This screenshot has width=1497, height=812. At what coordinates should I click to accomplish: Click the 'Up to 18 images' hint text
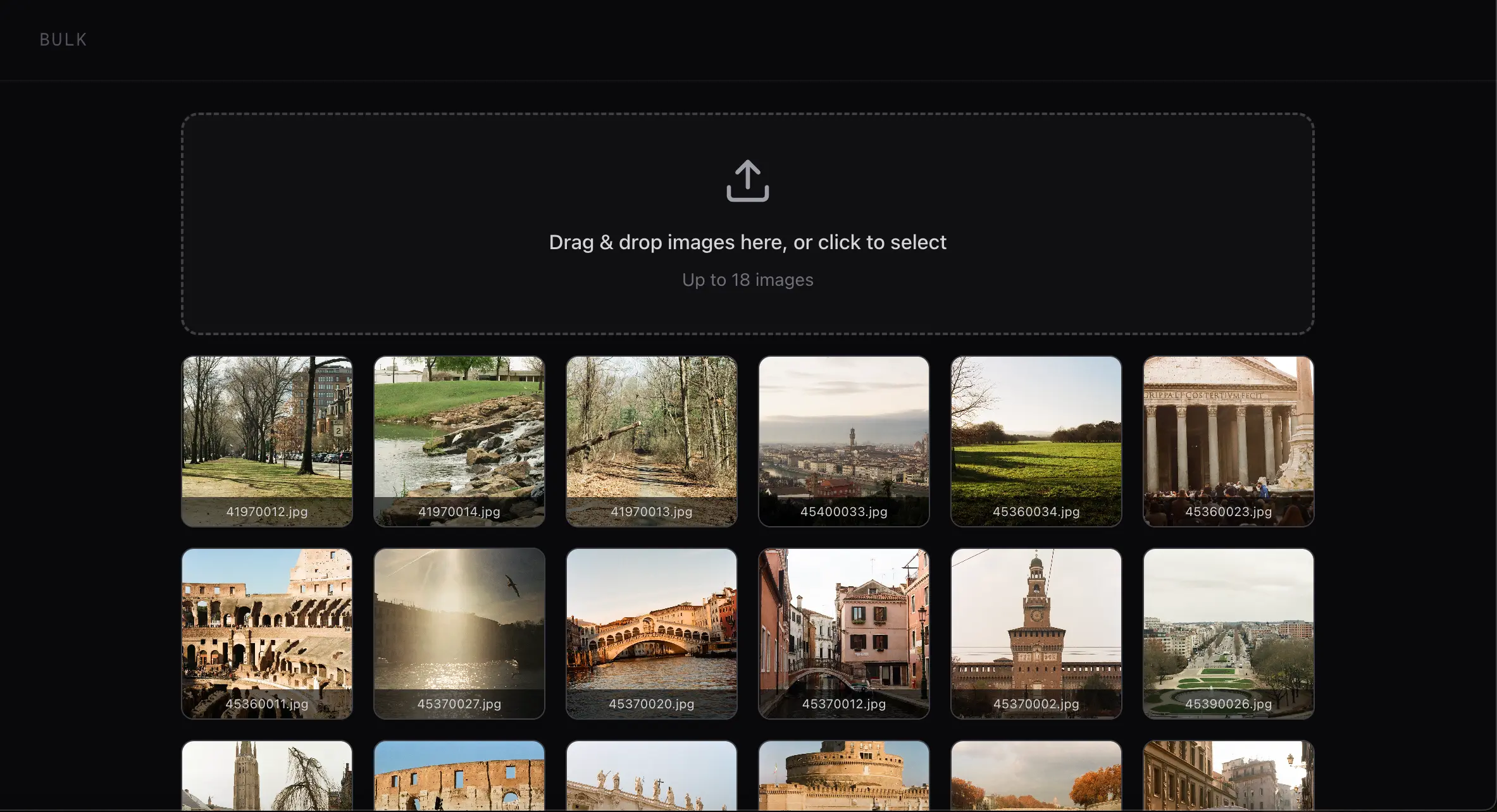point(748,280)
